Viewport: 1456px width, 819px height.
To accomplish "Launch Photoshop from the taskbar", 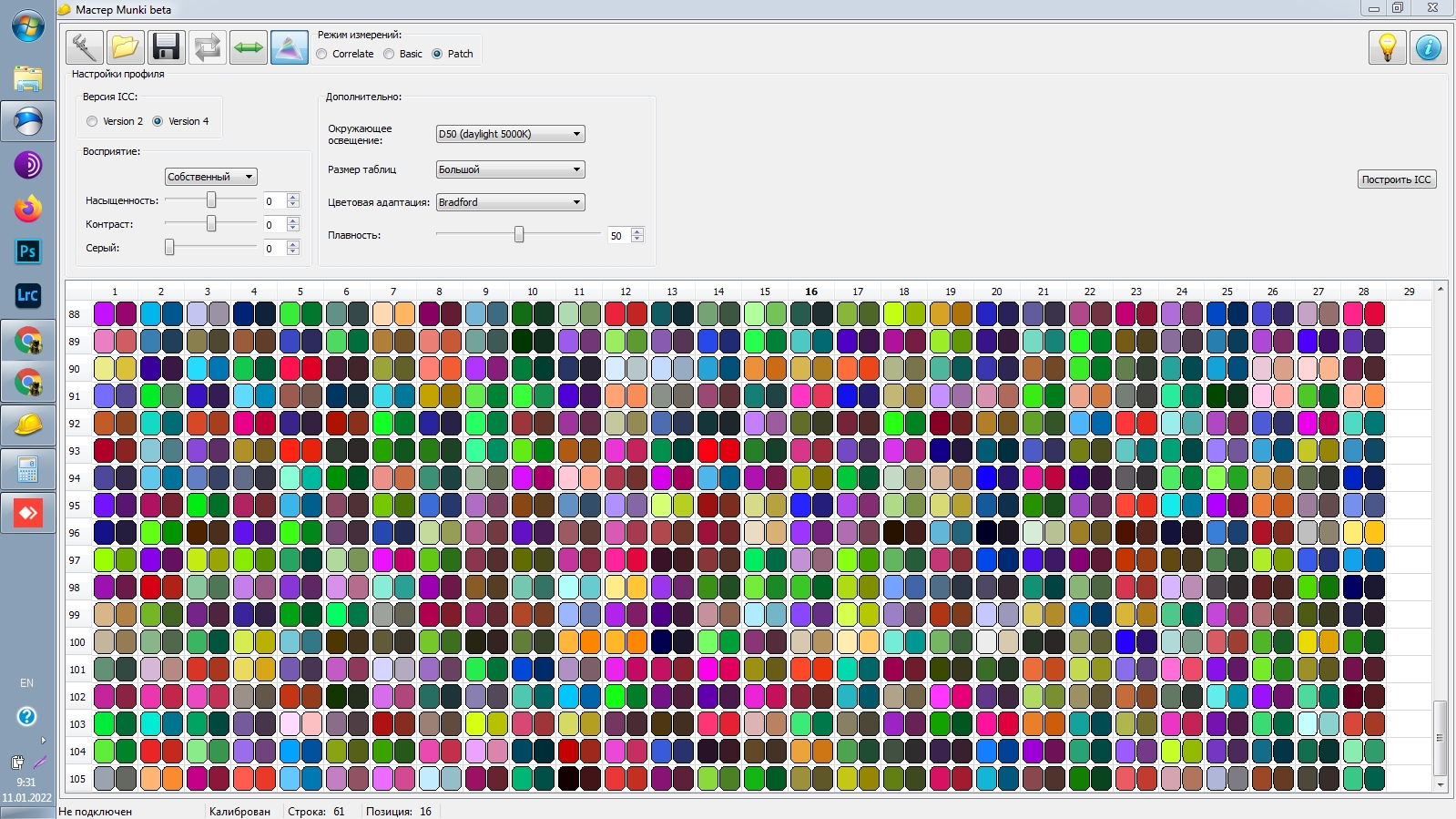I will [28, 251].
